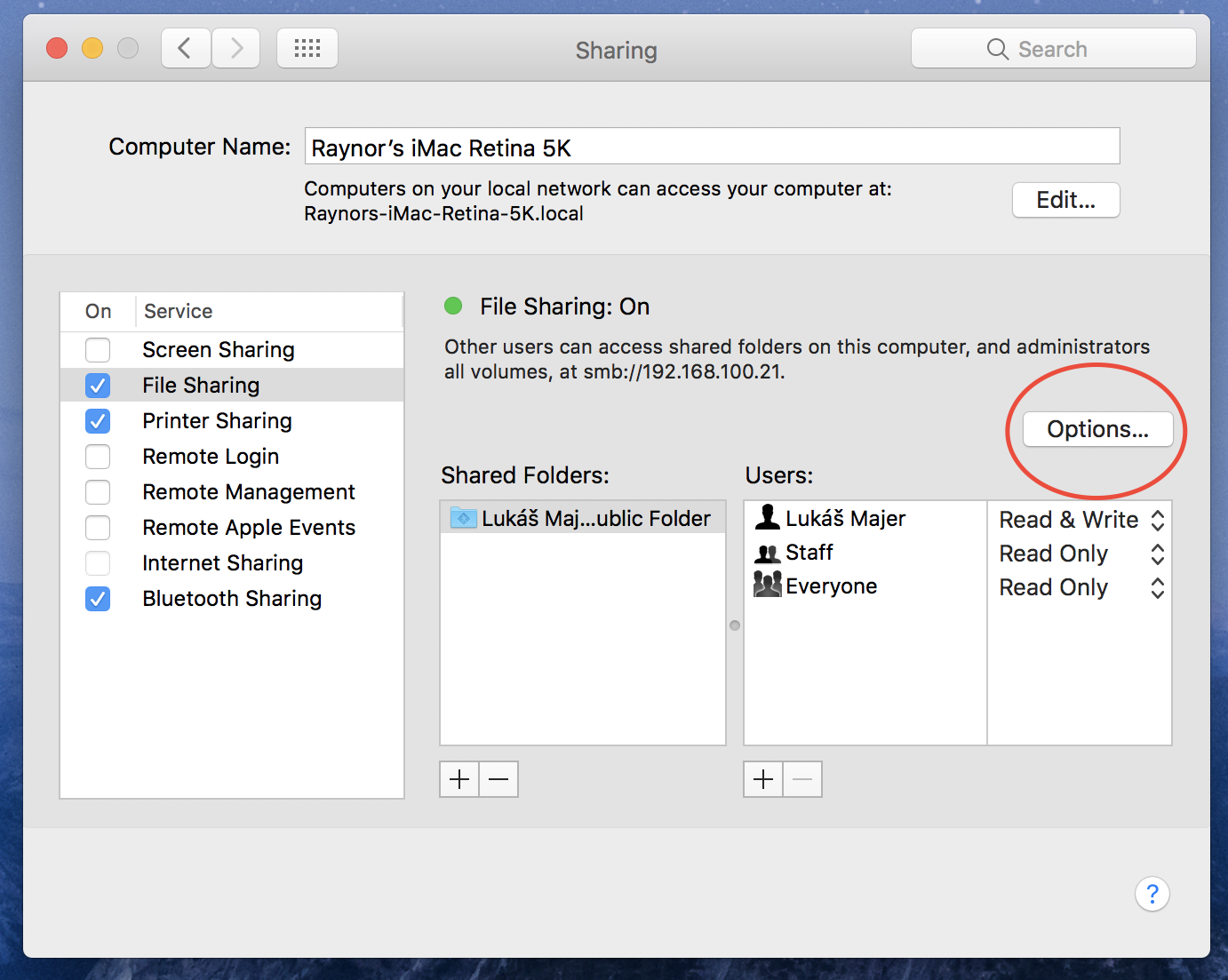This screenshot has height=980, width=1228.
Task: Click the splitter handle between lists
Action: (735, 625)
